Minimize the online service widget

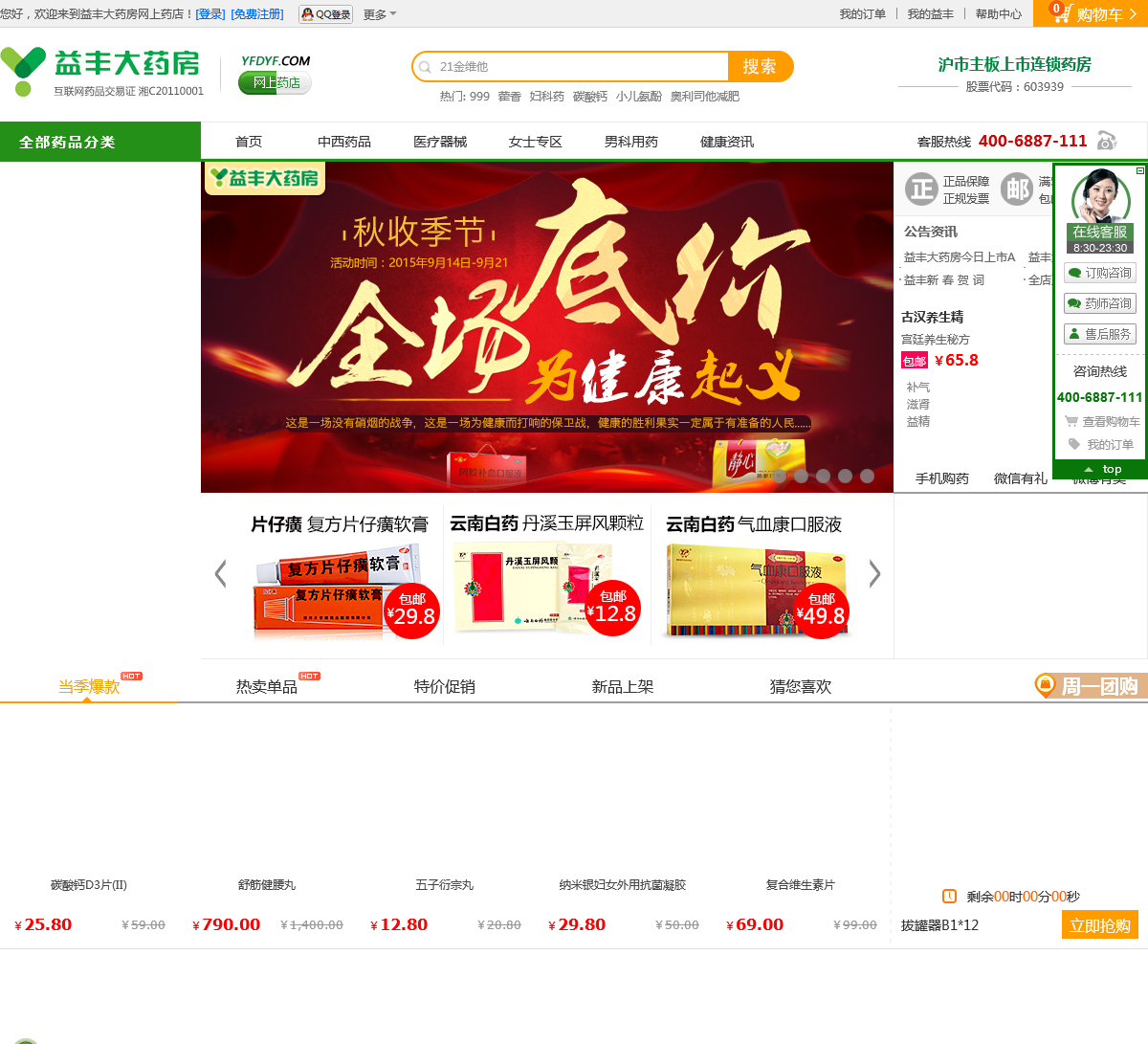(x=1140, y=170)
